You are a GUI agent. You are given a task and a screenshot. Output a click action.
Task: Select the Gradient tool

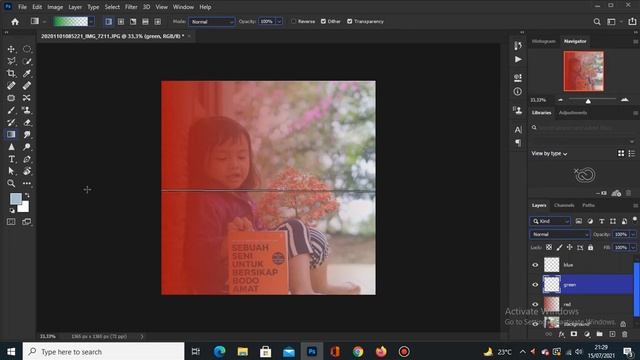tap(11, 134)
